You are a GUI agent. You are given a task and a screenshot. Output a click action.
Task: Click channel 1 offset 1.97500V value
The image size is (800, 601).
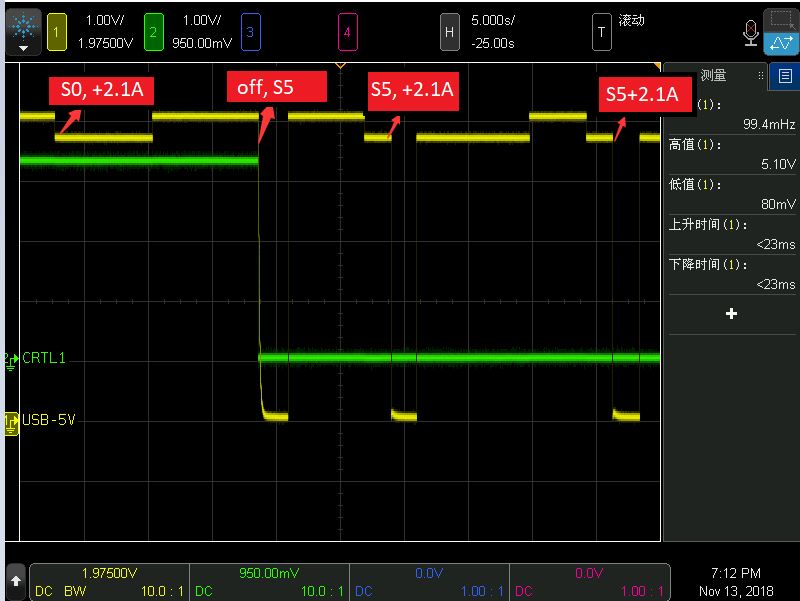(105, 43)
